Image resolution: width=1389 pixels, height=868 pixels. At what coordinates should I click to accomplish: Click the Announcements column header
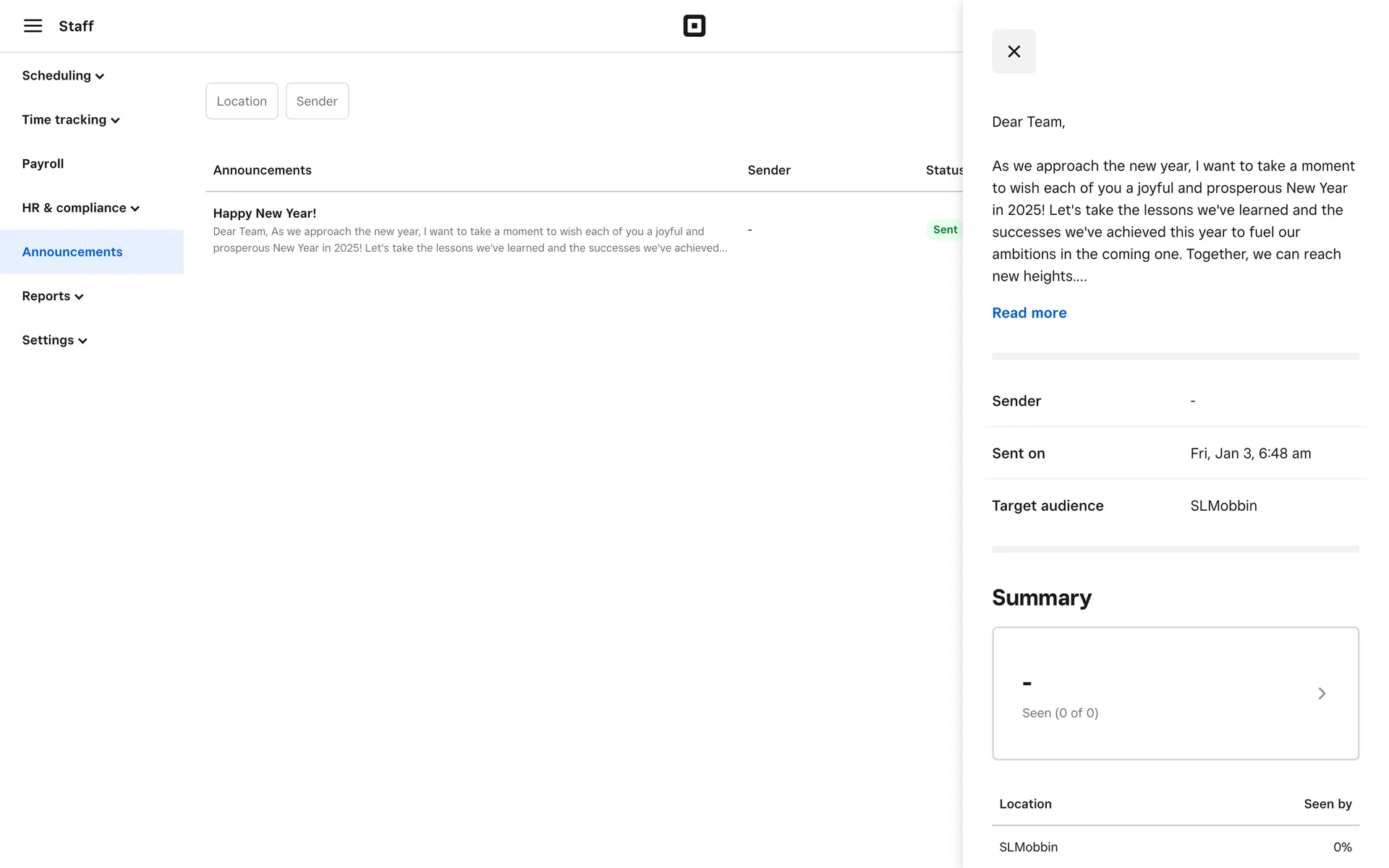point(262,171)
